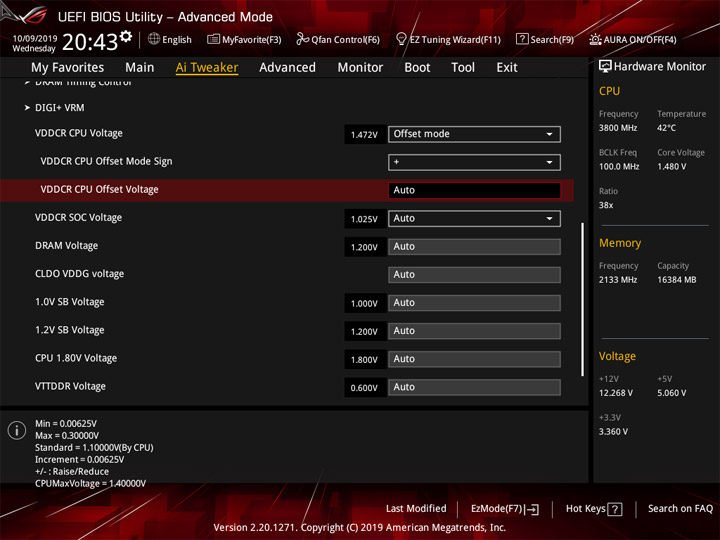The width and height of the screenshot is (720, 540).
Task: Select VTTDDR Voltage row label
Action: [x=70, y=386]
